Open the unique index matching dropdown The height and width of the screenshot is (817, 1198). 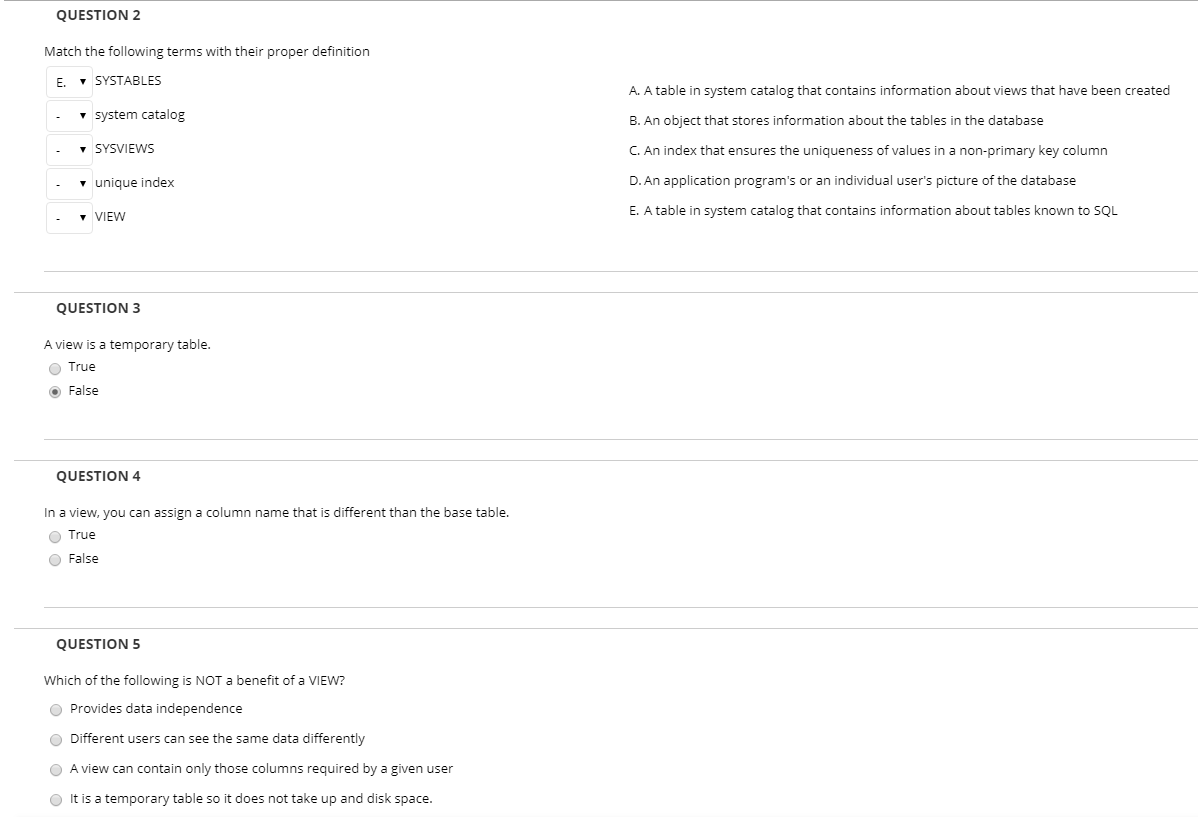click(69, 183)
